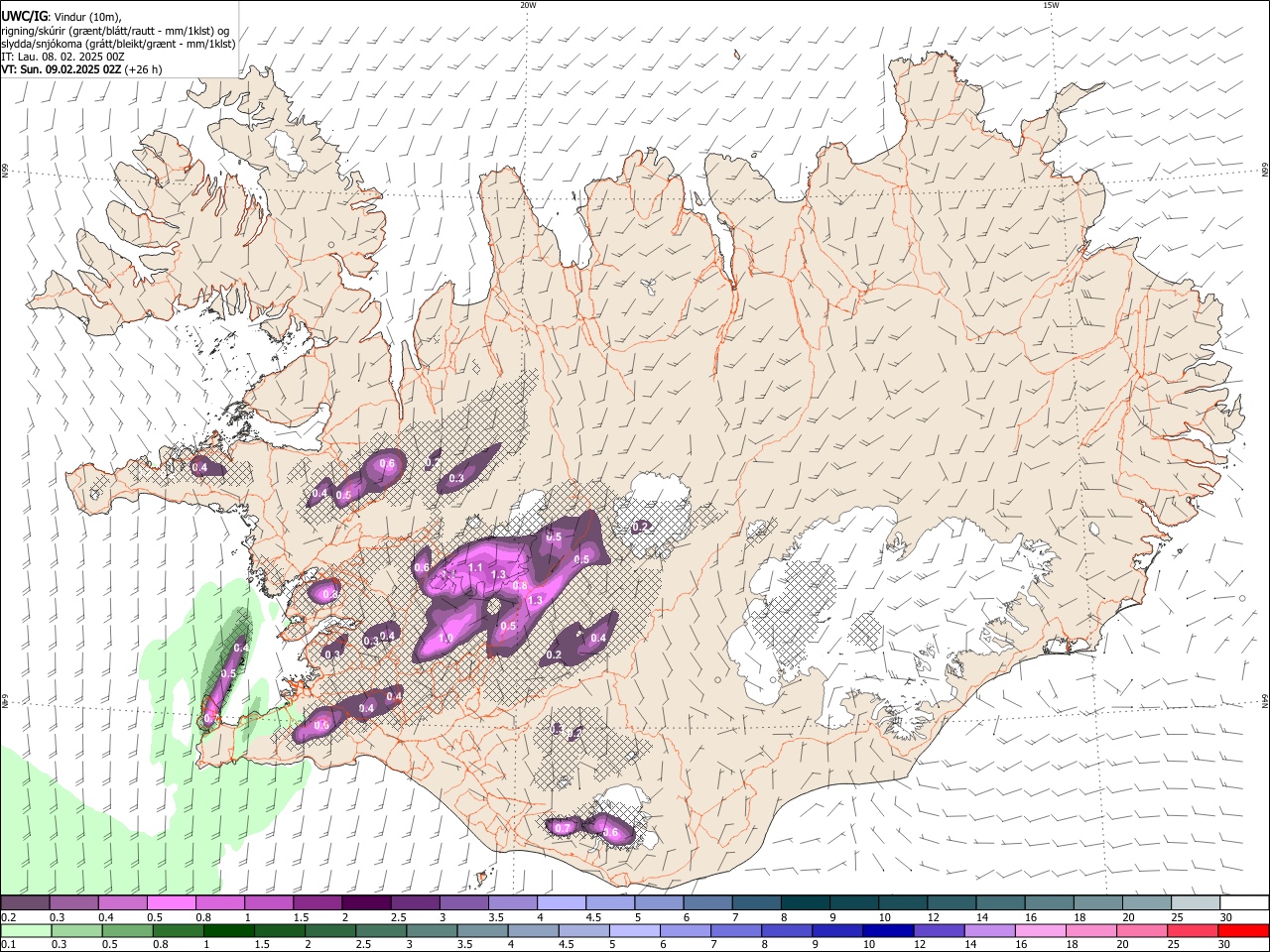The height and width of the screenshot is (952, 1270).
Task: Select the 'slydda/snjókoma' legend description line
Action: (x=118, y=44)
